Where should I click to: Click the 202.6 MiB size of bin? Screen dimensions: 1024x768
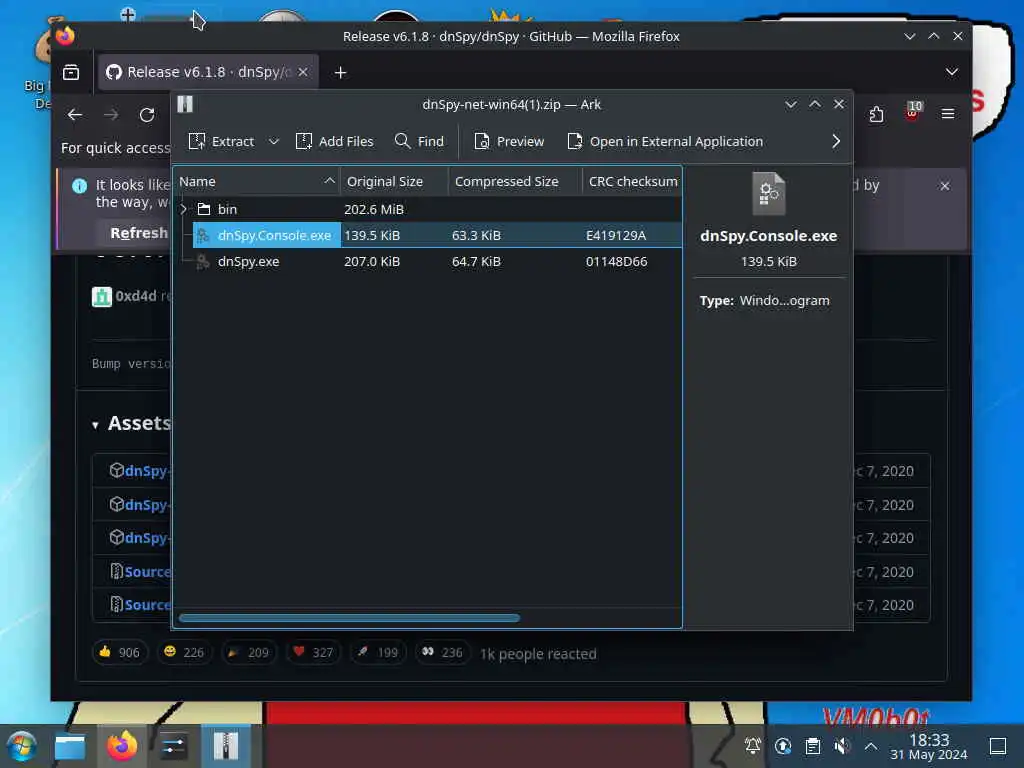[x=374, y=209]
